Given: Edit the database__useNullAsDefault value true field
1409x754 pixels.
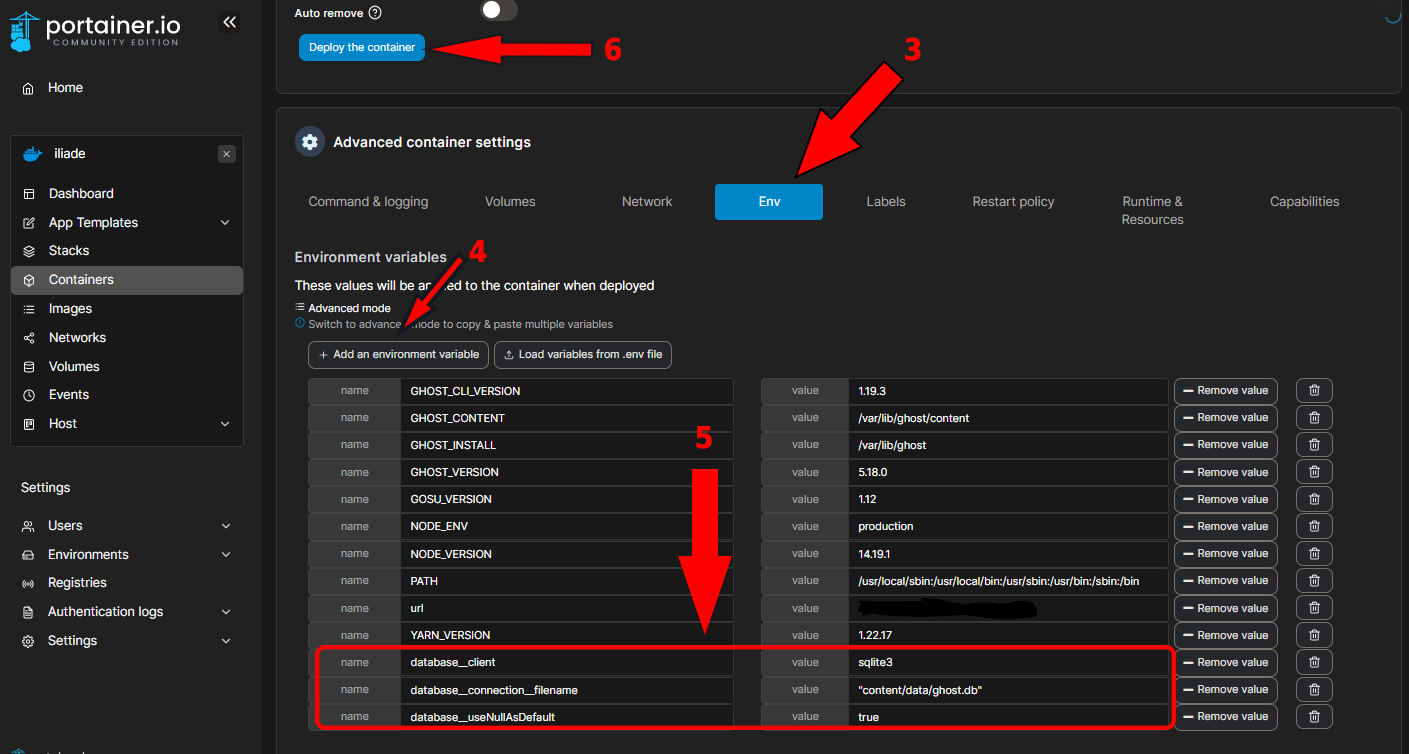Looking at the screenshot, I should coord(1008,716).
